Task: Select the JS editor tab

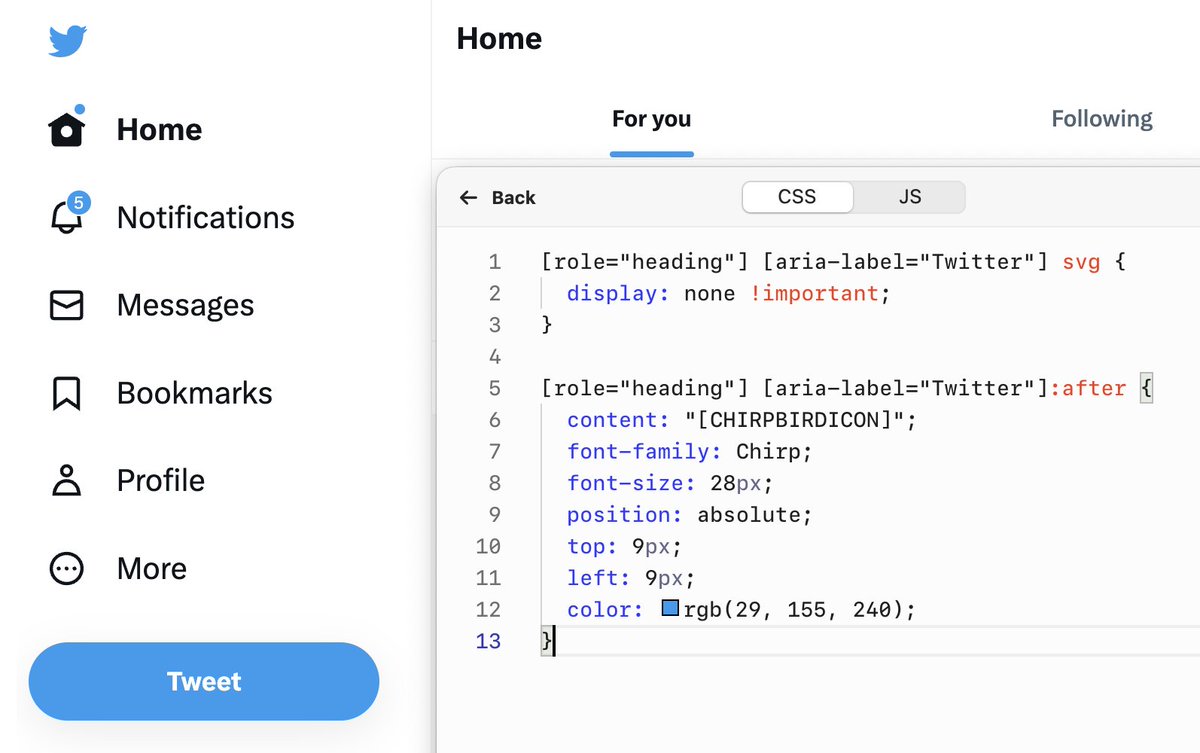Action: (909, 197)
